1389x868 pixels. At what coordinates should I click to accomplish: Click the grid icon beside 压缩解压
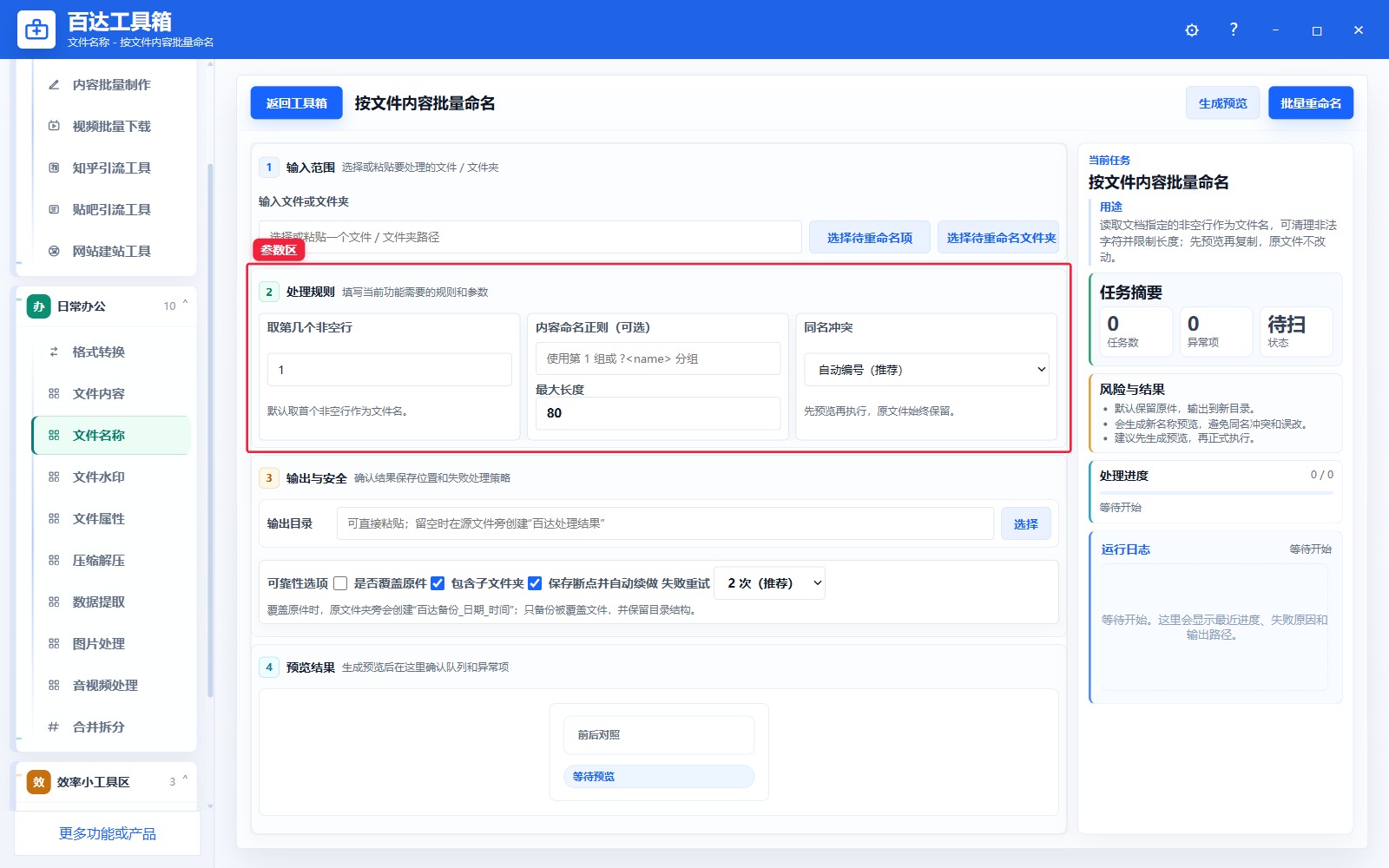tap(54, 560)
